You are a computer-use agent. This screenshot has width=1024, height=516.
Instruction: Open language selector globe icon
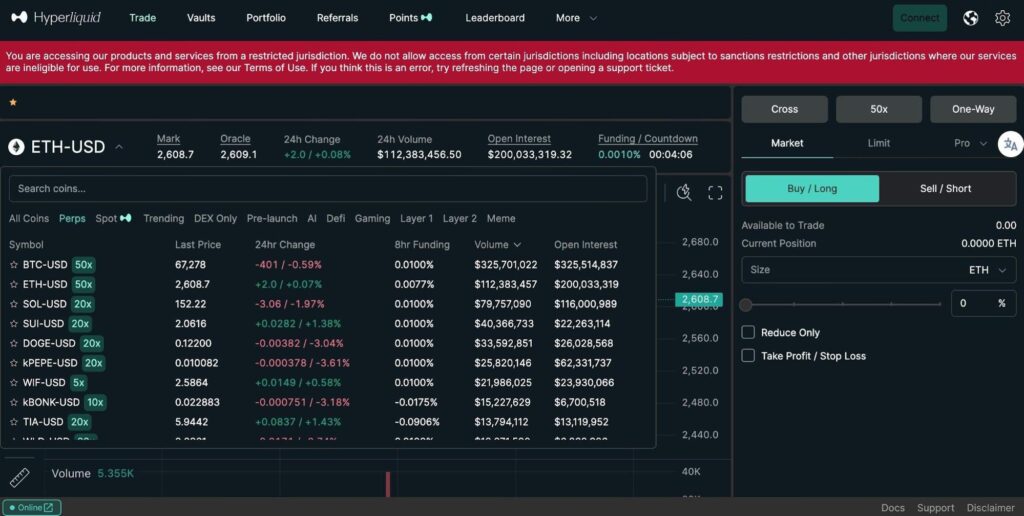click(970, 18)
